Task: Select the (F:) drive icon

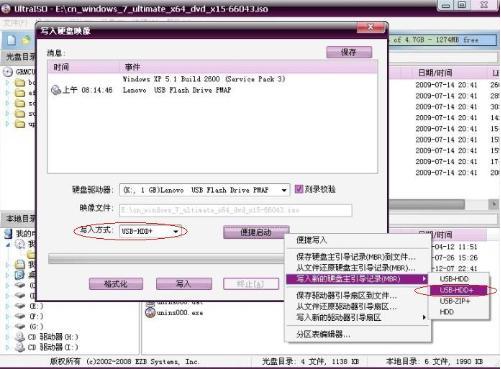Action: [20, 316]
